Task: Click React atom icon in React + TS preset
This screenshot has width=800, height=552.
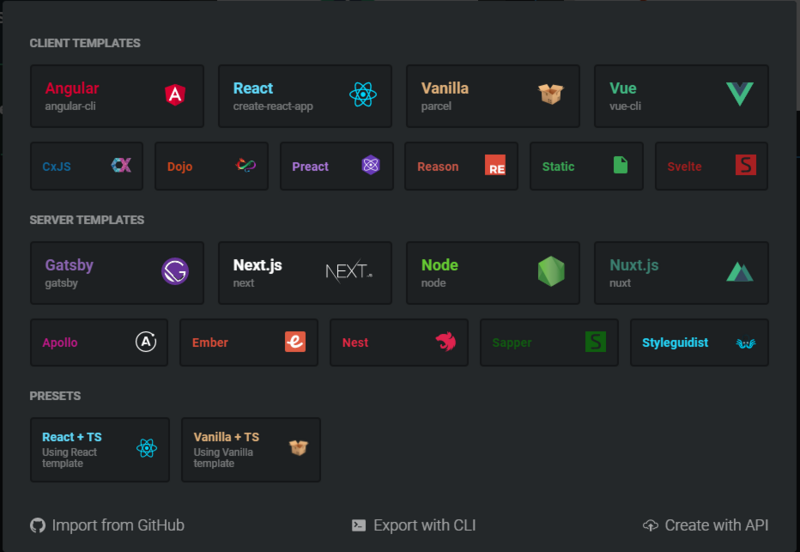Action: point(146,448)
